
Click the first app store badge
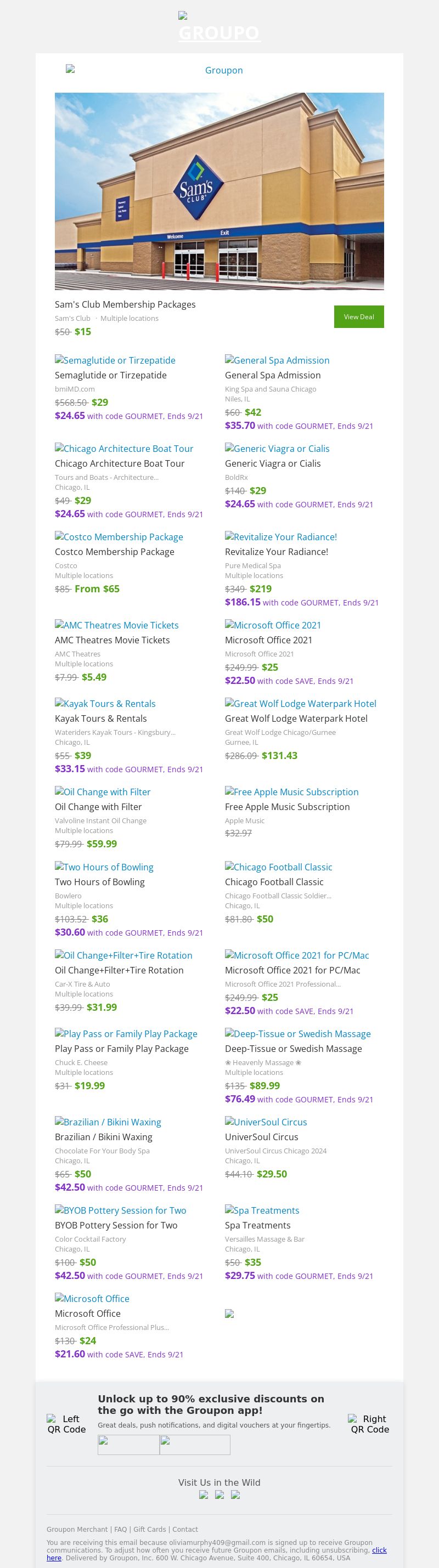tap(128, 1445)
